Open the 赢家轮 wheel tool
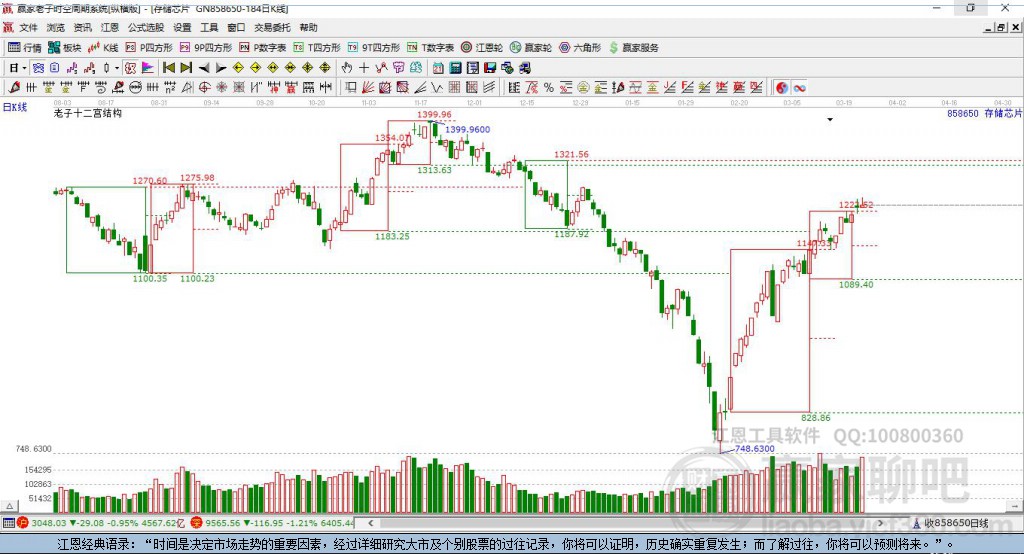This screenshot has height=554, width=1024. coord(531,48)
